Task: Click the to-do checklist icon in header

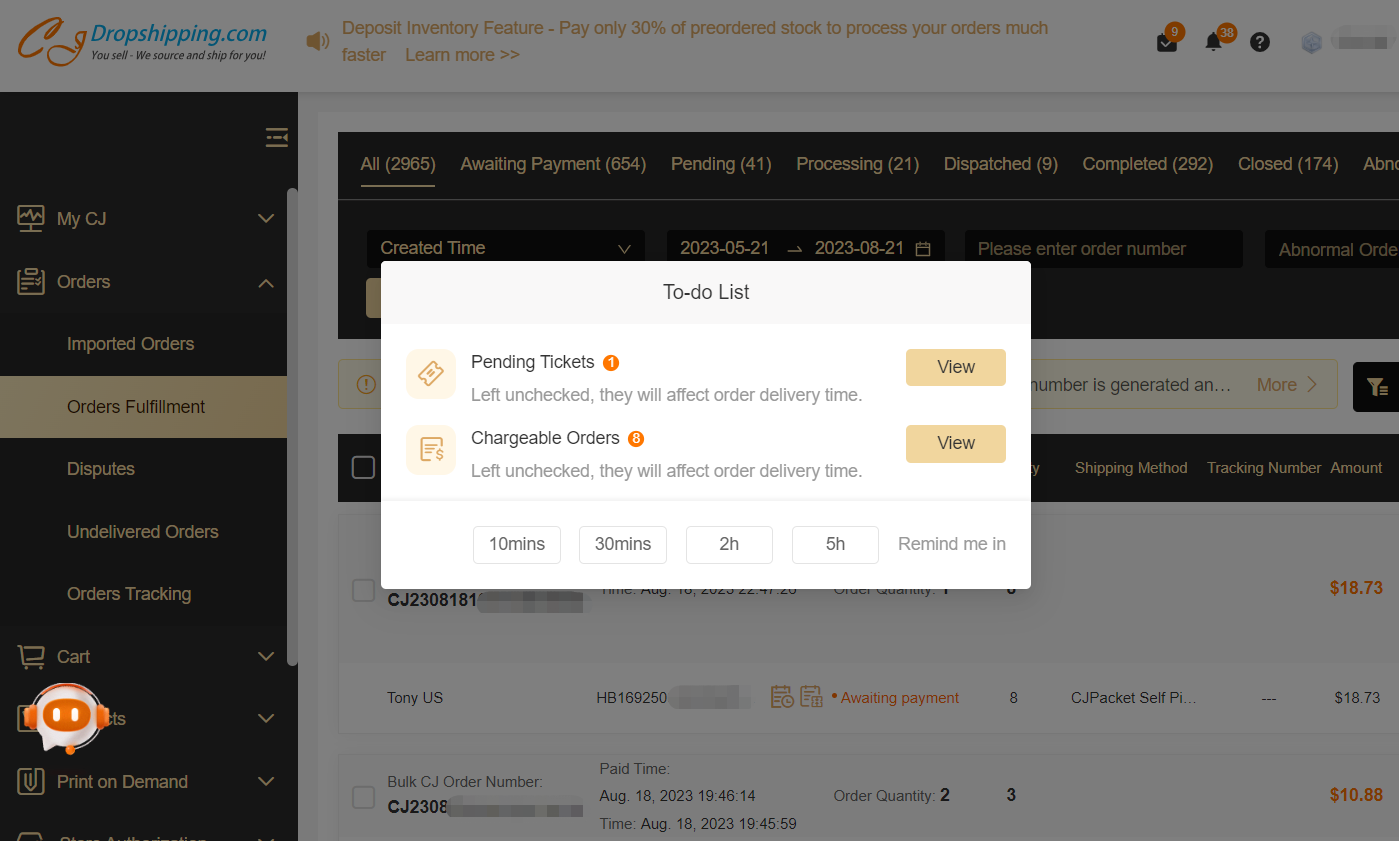Action: [1166, 42]
